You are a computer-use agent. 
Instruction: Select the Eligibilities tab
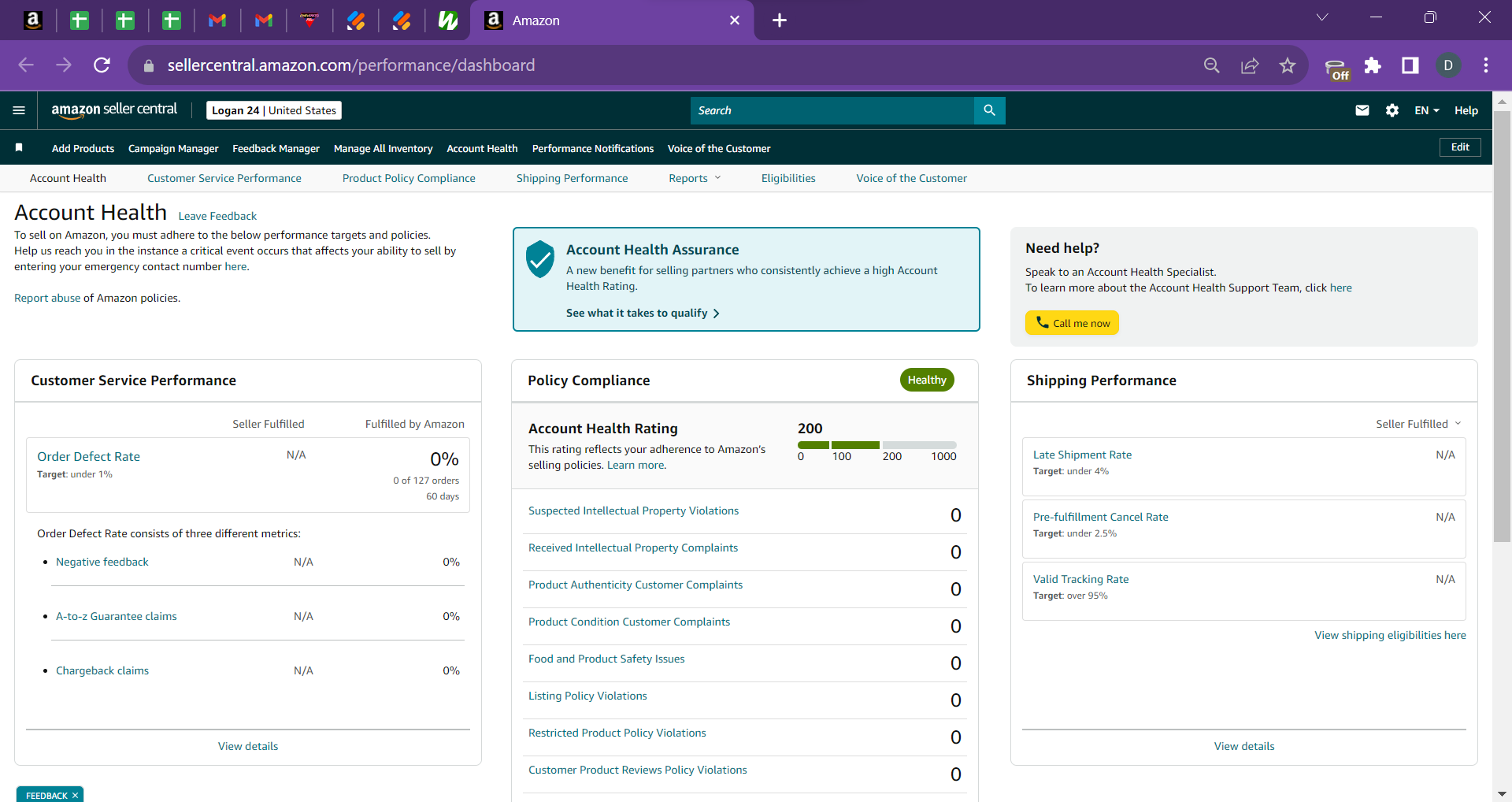pyautogui.click(x=788, y=178)
